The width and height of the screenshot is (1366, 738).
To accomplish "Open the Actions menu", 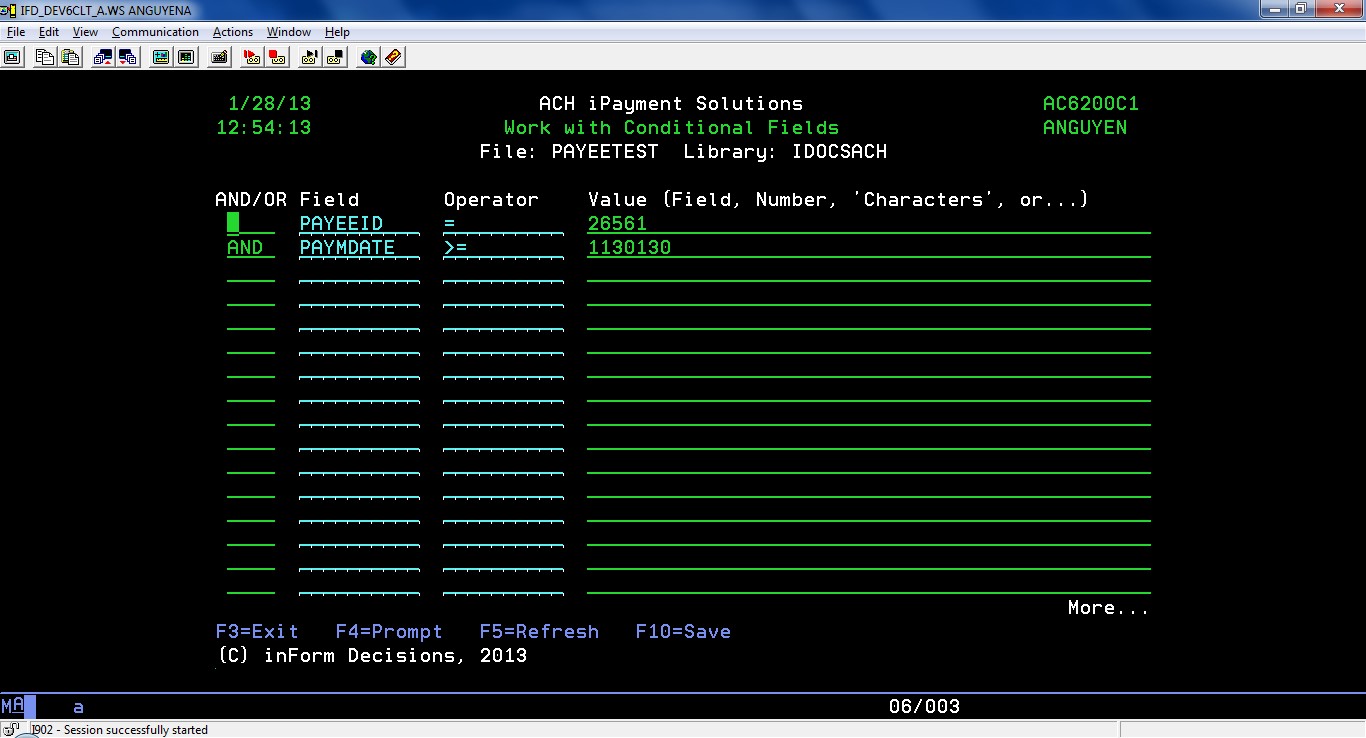I will click(232, 32).
